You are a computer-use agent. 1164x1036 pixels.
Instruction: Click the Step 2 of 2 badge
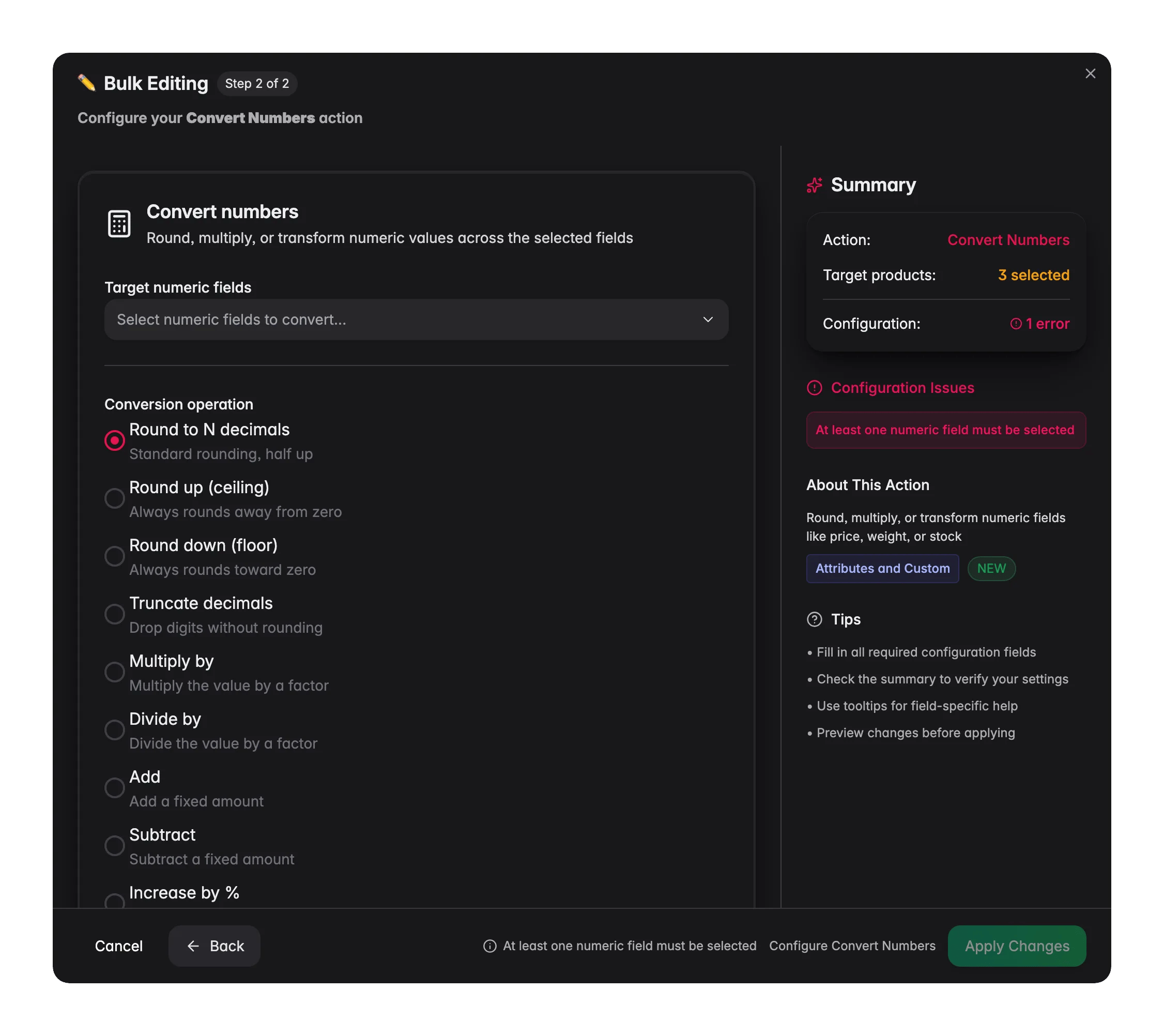click(257, 84)
